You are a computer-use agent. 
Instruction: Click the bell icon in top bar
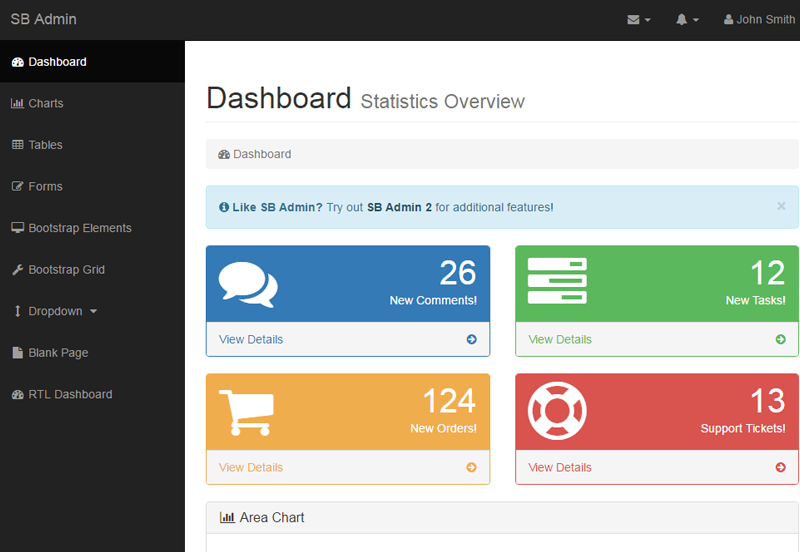point(682,20)
